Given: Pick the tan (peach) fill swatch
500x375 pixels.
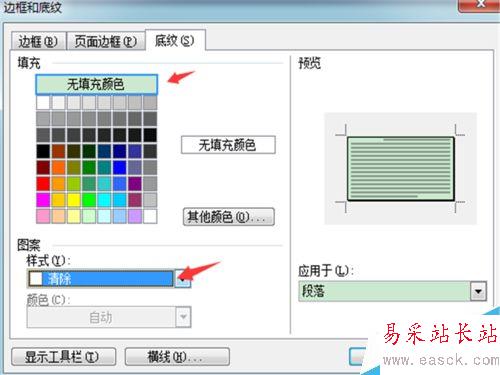Looking at the screenshot, I should (x=58, y=216).
